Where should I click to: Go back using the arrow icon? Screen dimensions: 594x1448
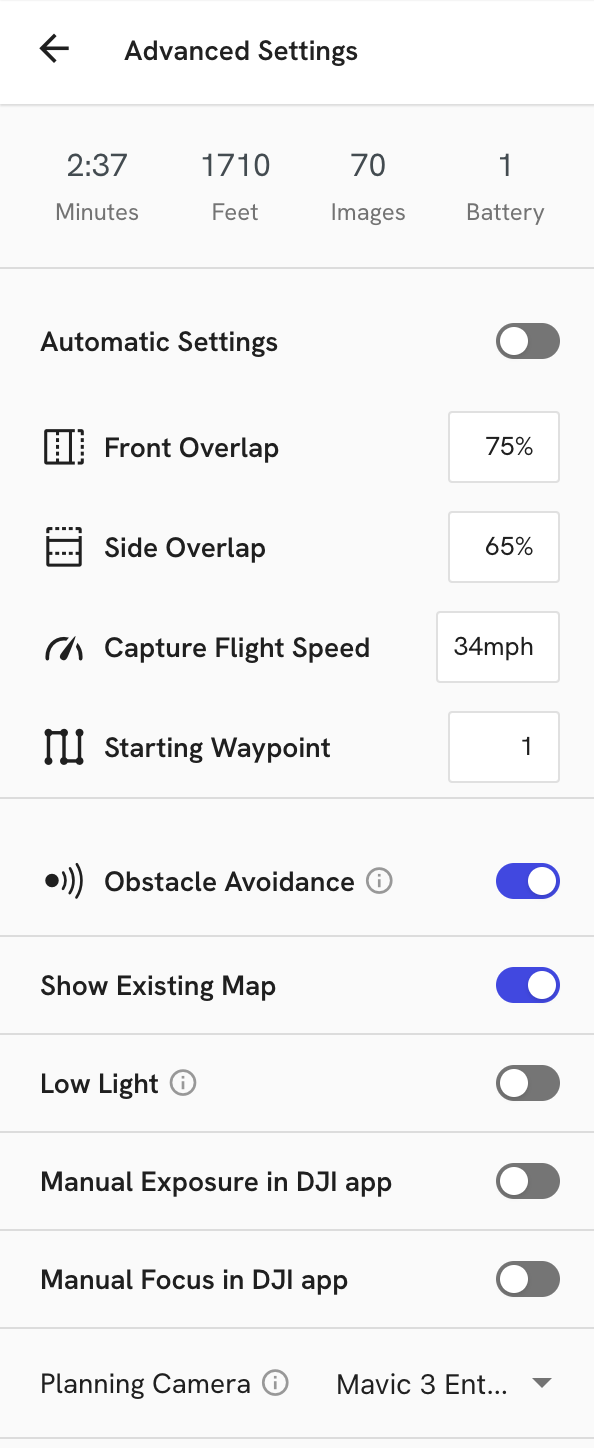click(54, 49)
